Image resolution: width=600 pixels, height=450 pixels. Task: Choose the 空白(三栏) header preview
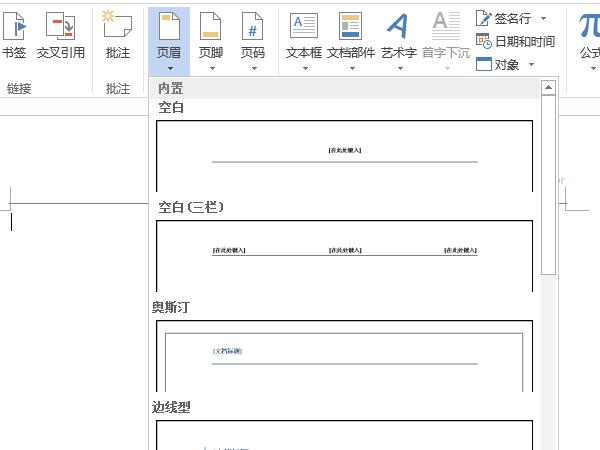tap(344, 256)
